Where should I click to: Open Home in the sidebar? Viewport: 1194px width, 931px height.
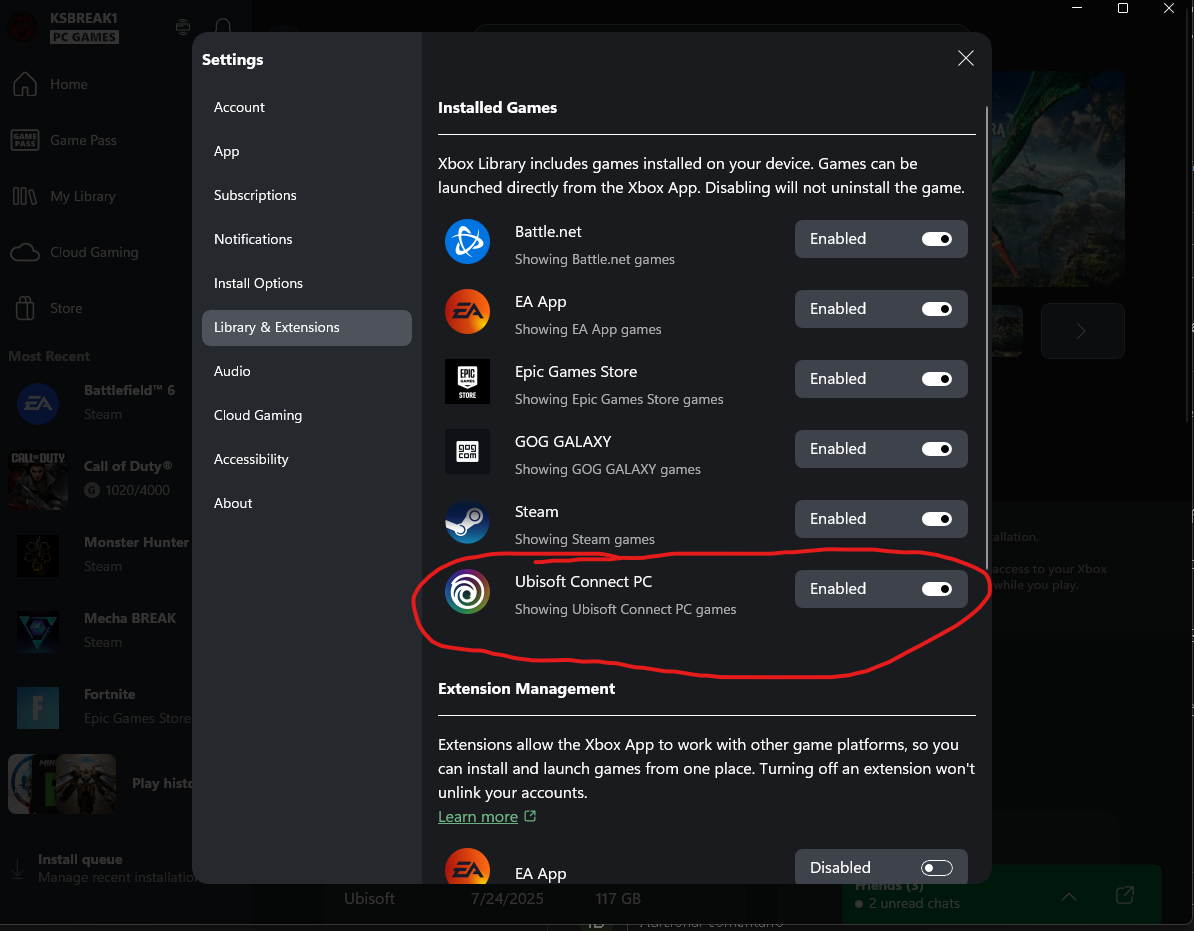(69, 84)
